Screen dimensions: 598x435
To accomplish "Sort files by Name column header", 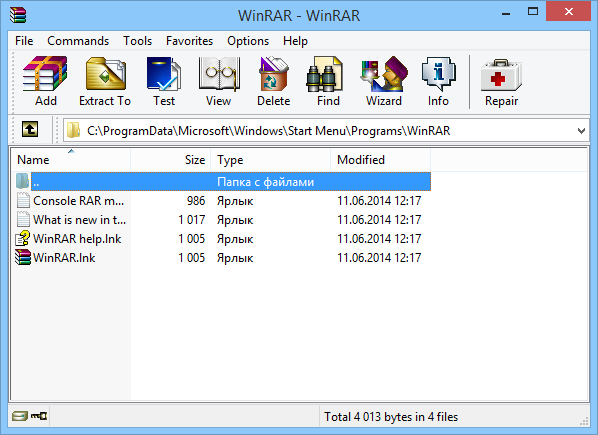I will (x=71, y=160).
